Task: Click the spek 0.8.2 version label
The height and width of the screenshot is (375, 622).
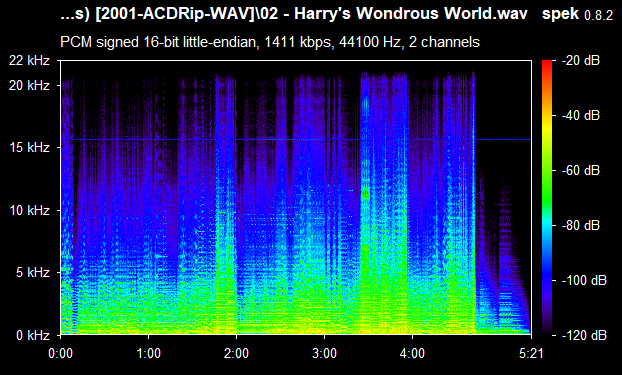Action: (578, 14)
